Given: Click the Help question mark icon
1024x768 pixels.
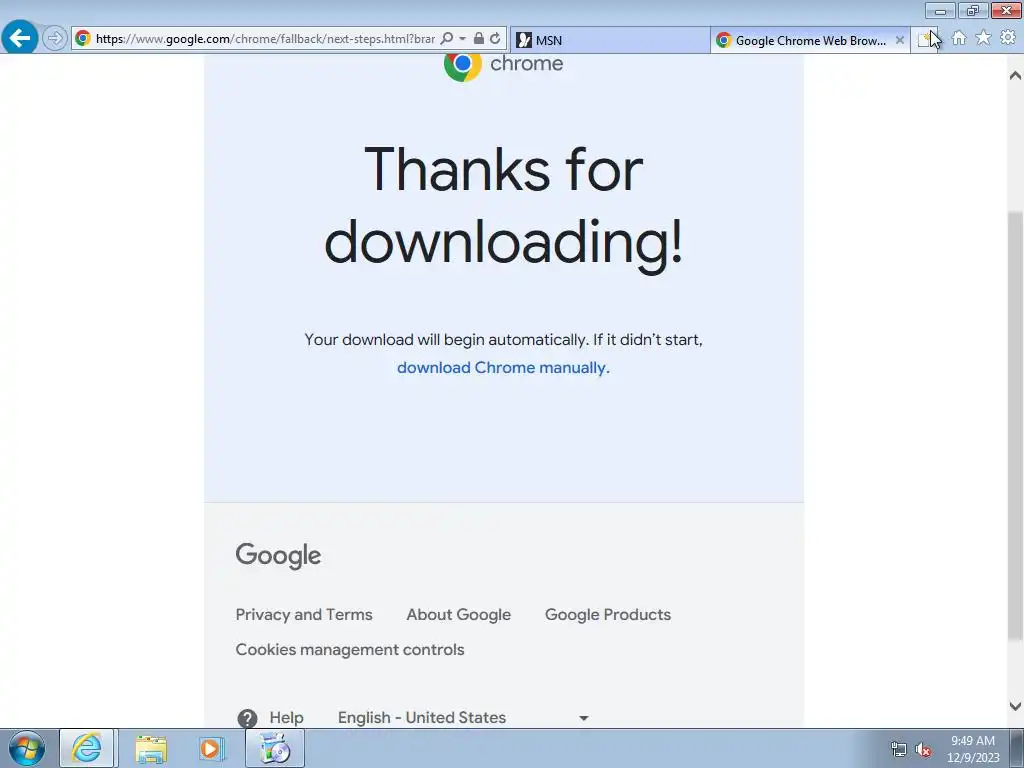Looking at the screenshot, I should 247,718.
